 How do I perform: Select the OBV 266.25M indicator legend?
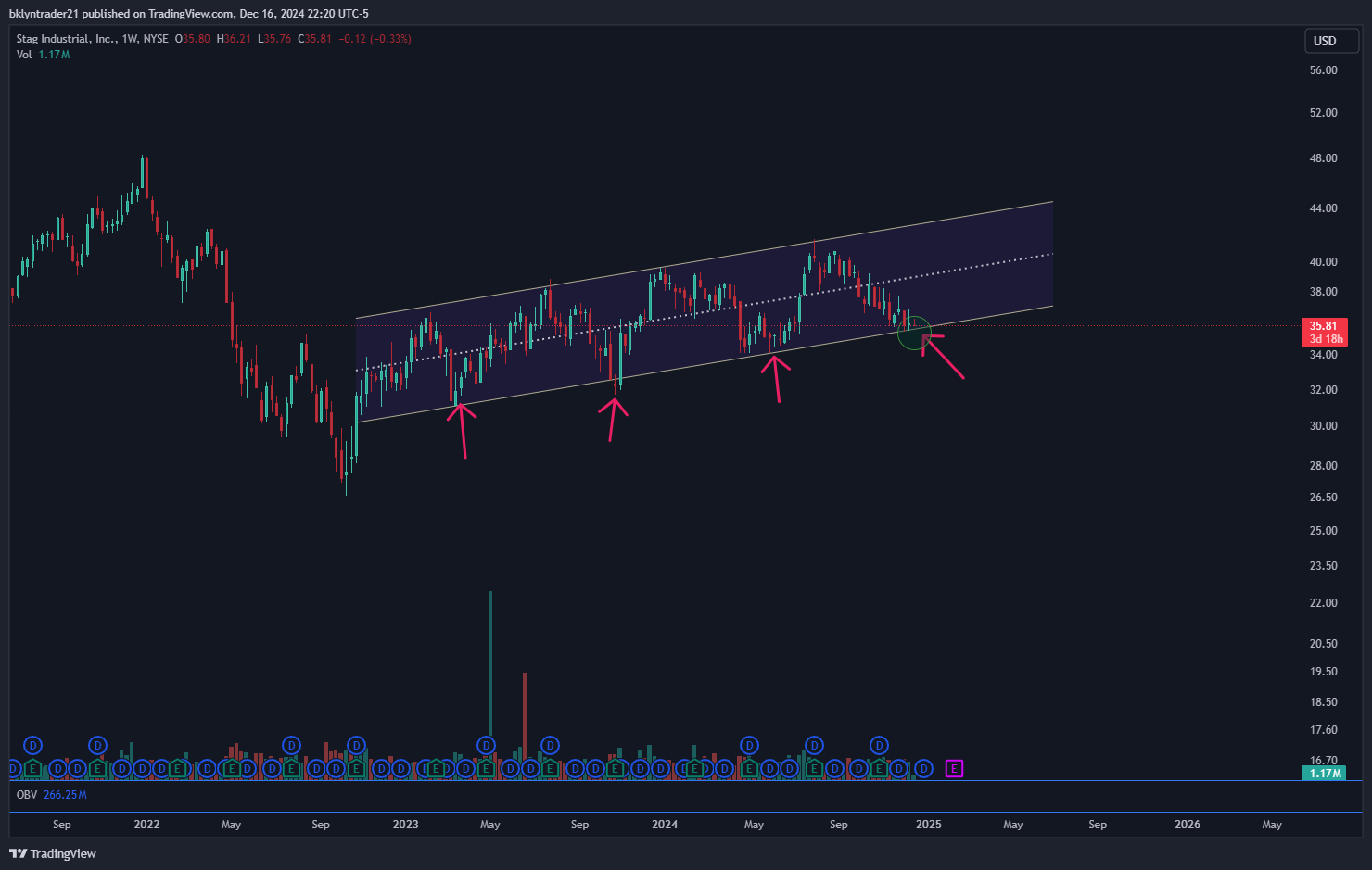point(52,795)
